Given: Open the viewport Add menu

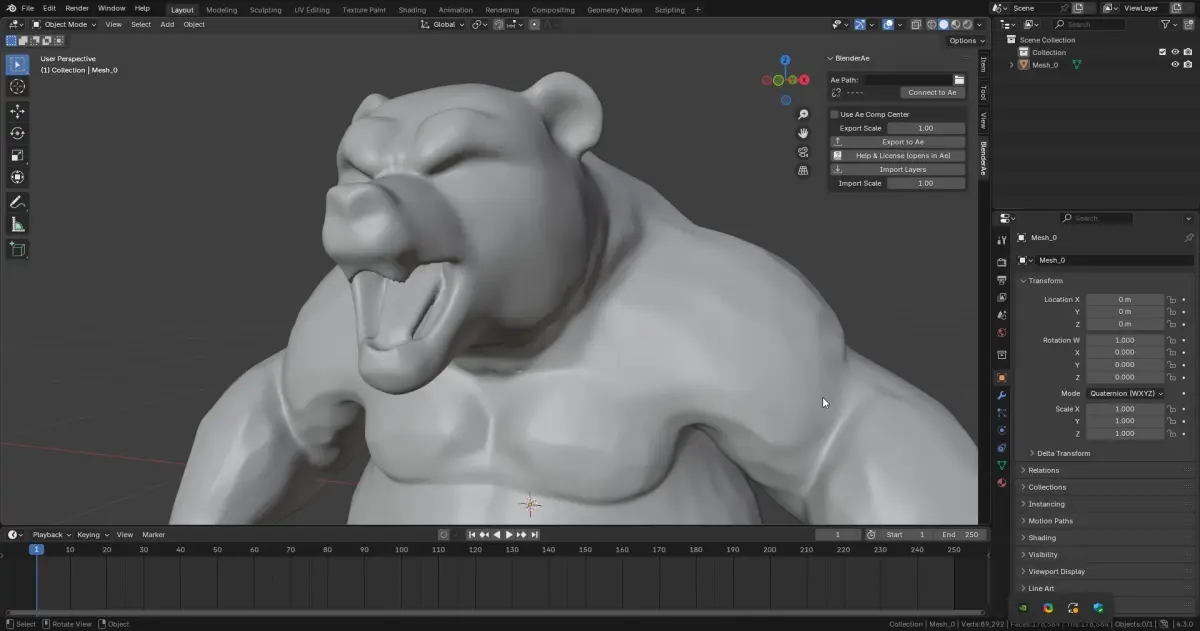Looking at the screenshot, I should tap(167, 24).
